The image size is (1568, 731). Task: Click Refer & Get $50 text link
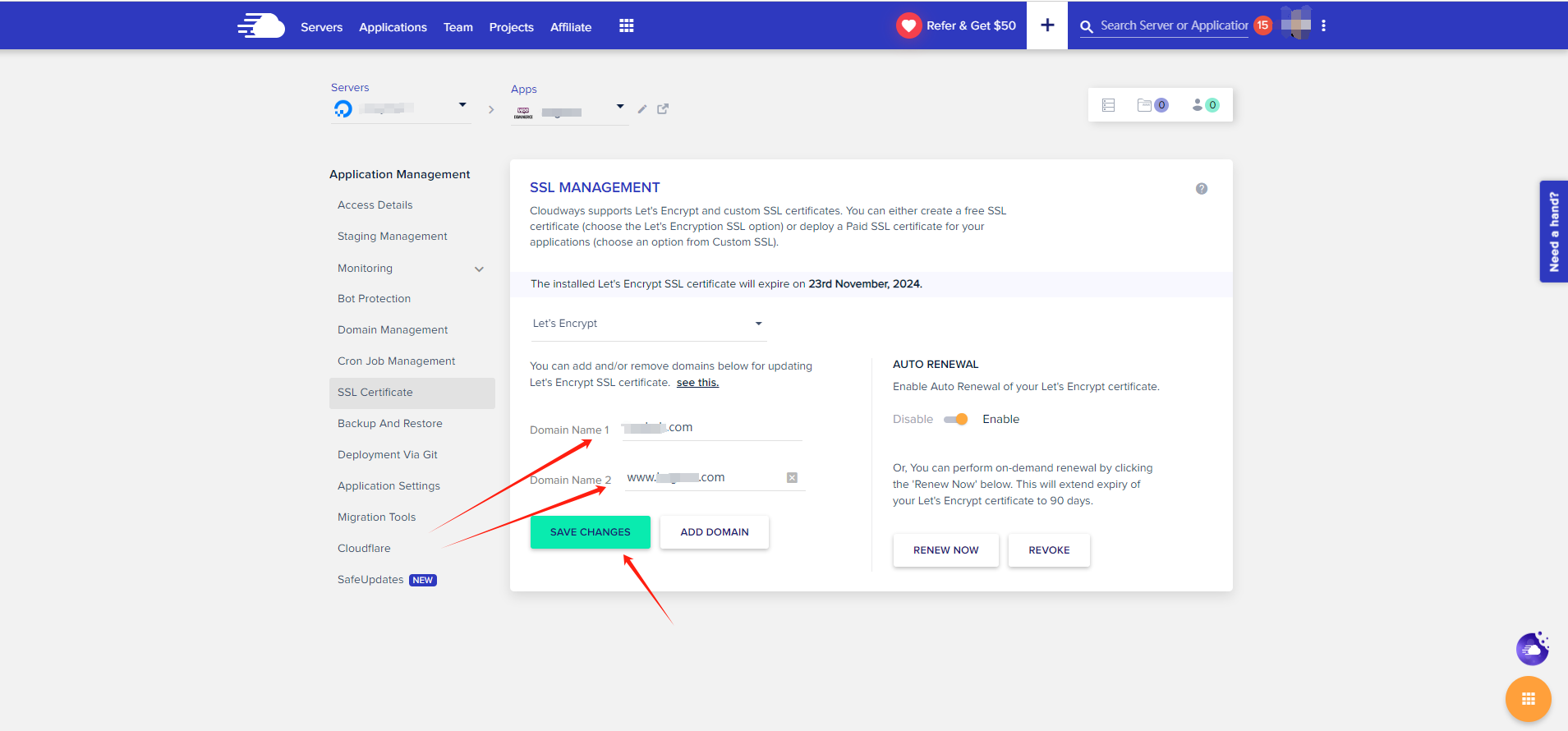click(x=971, y=25)
